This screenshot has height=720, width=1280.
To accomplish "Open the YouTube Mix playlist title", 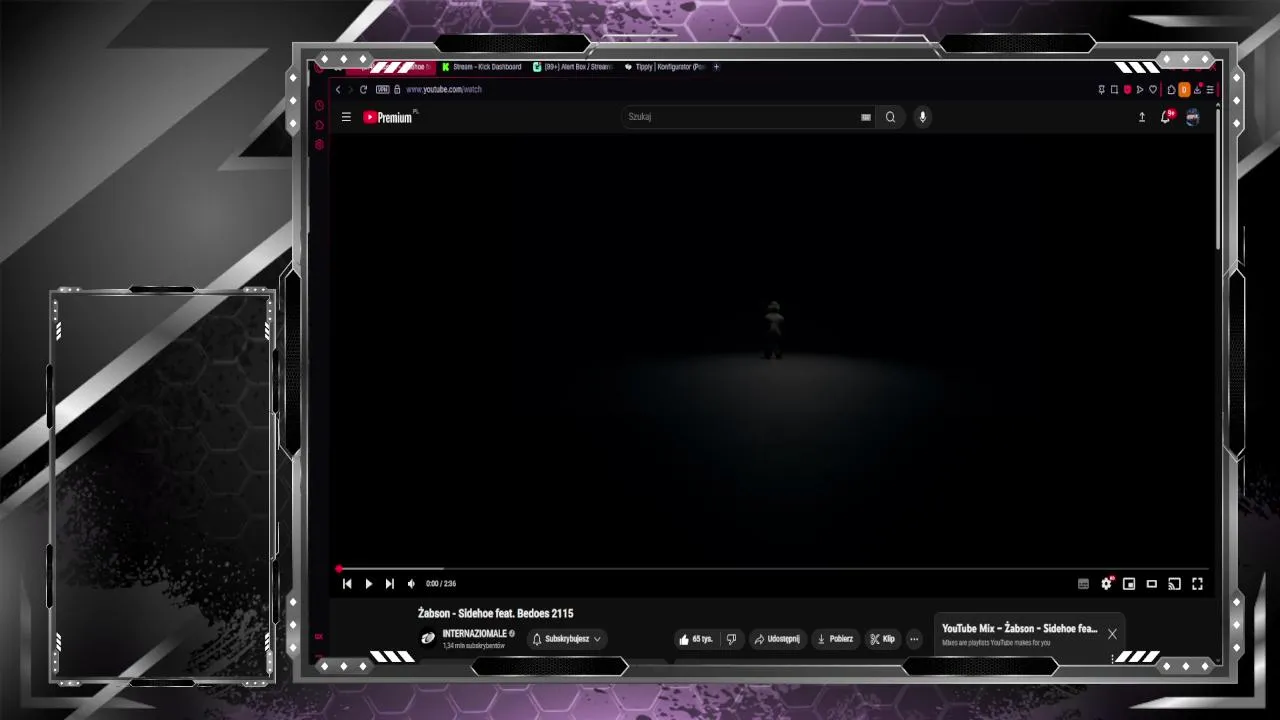I will pos(1019,629).
